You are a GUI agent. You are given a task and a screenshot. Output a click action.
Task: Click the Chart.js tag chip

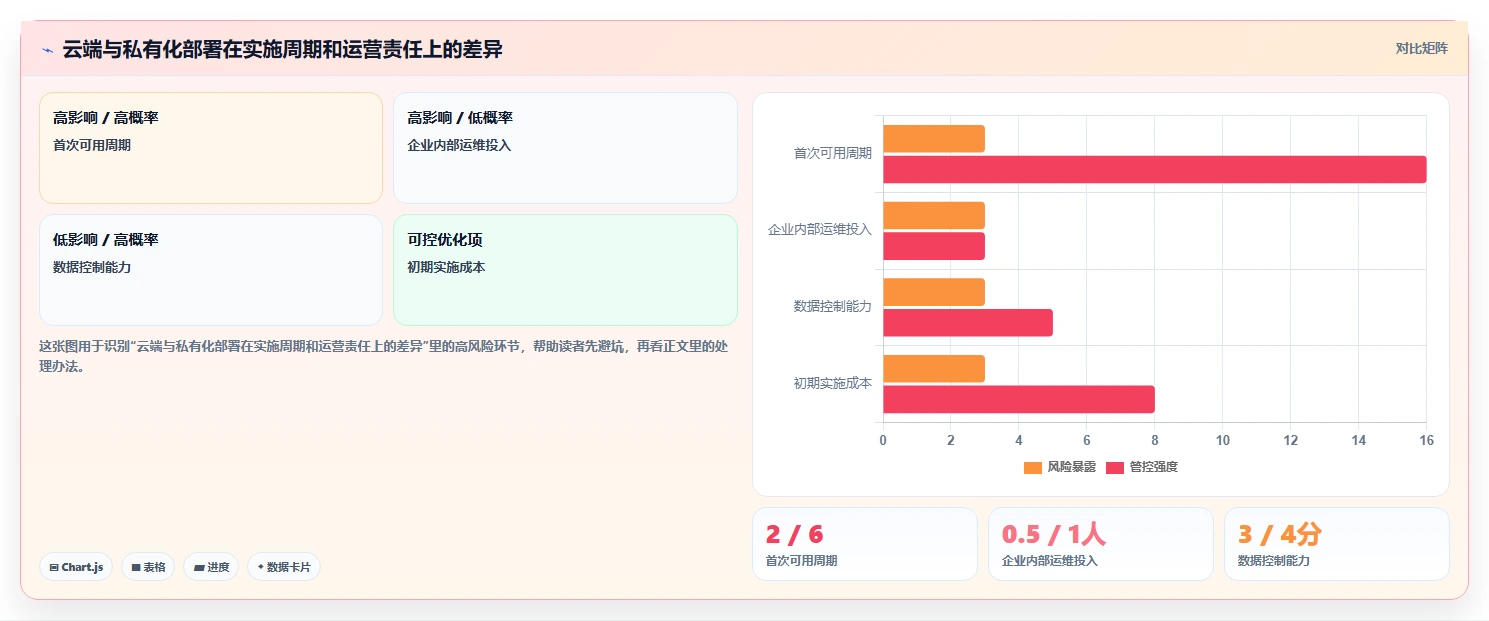coord(76,567)
